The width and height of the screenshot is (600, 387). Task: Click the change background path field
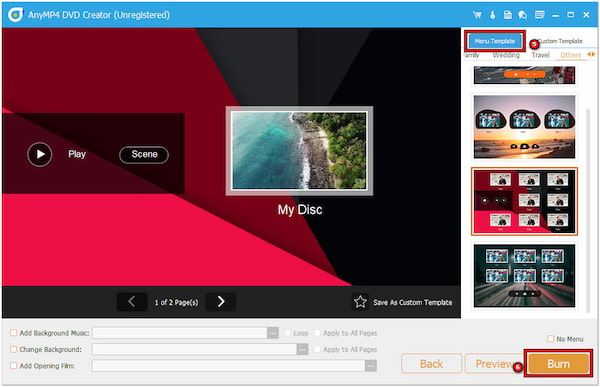[x=194, y=349]
